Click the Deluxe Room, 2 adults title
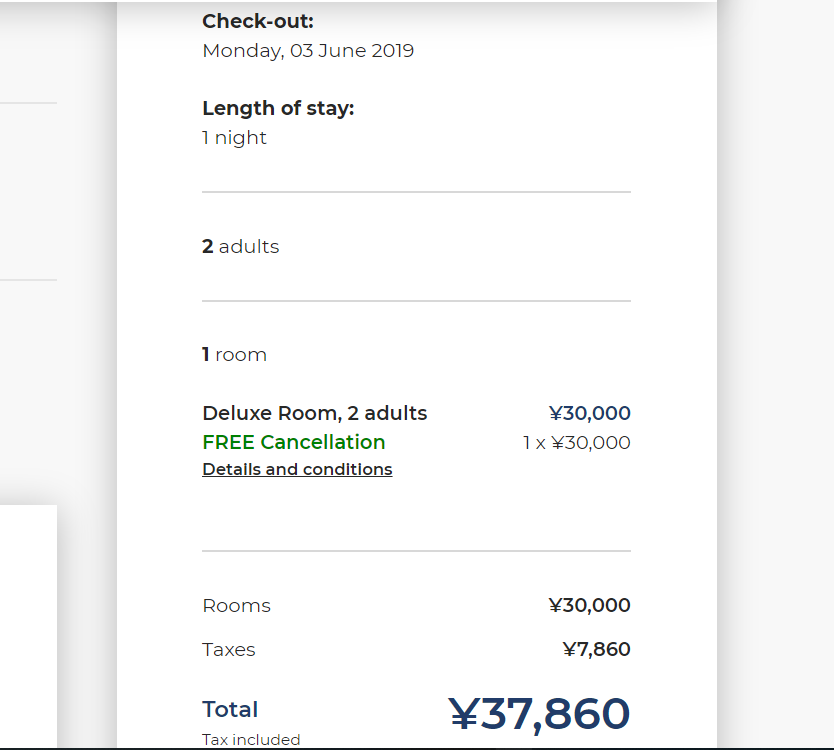834x750 pixels. coord(314,413)
